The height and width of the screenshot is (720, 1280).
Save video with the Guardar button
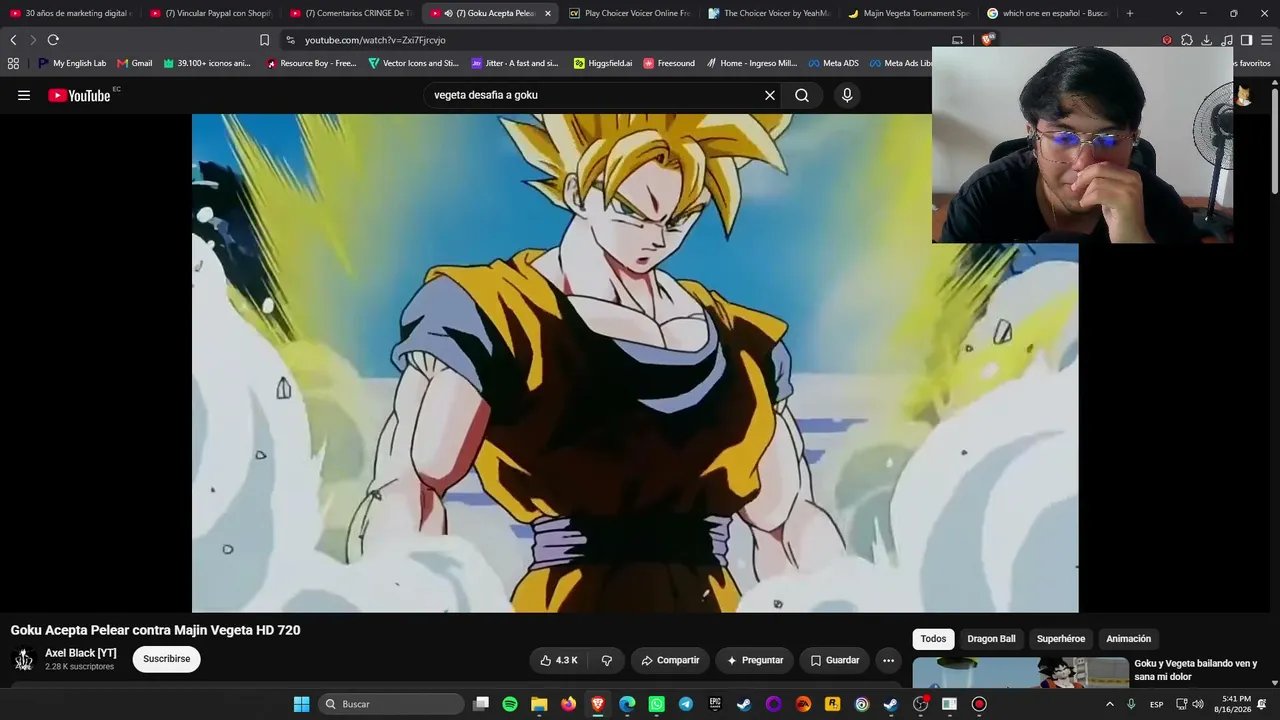click(834, 660)
